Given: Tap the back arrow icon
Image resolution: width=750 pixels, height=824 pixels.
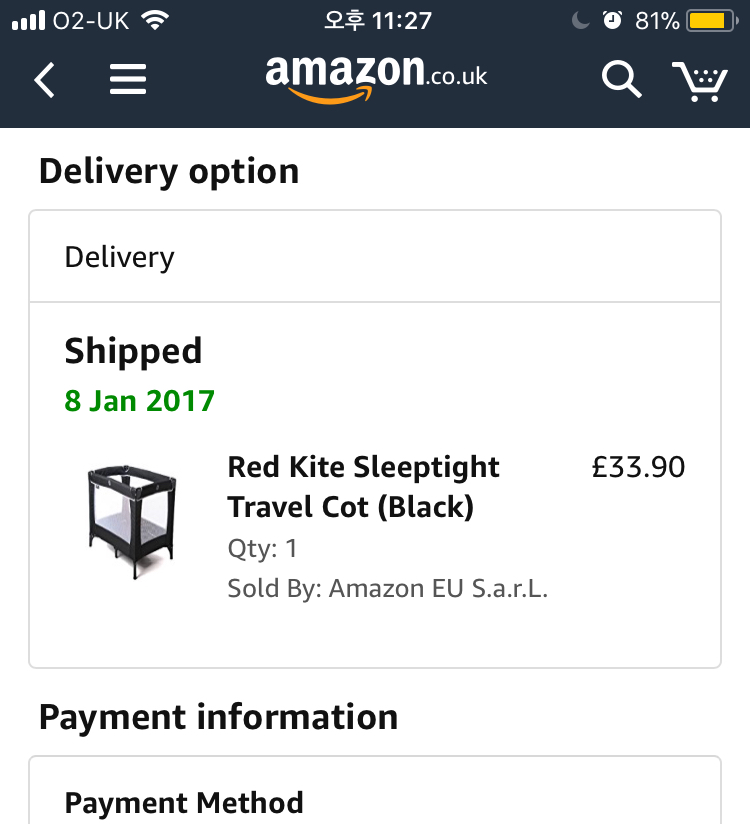Looking at the screenshot, I should (x=44, y=80).
